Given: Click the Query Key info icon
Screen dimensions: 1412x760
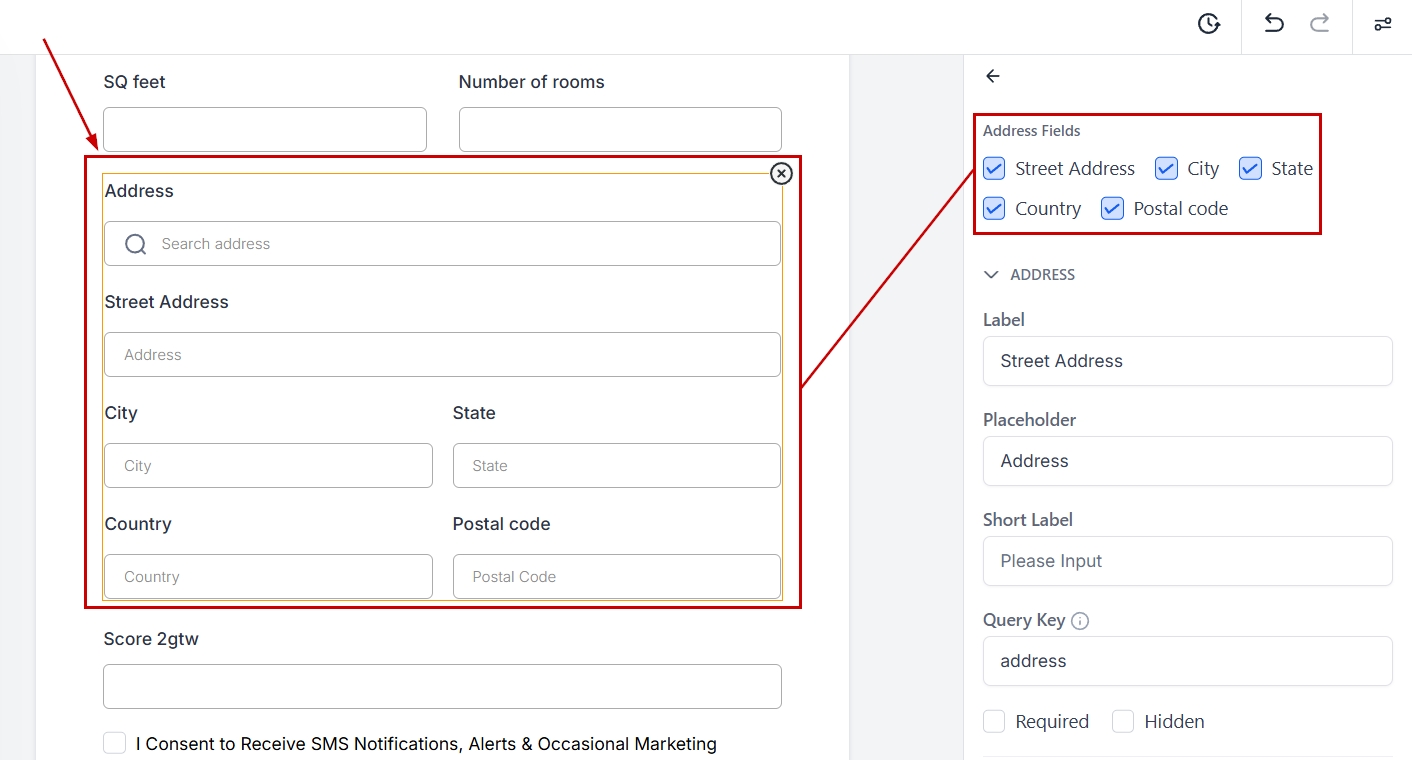Looking at the screenshot, I should 1080,621.
